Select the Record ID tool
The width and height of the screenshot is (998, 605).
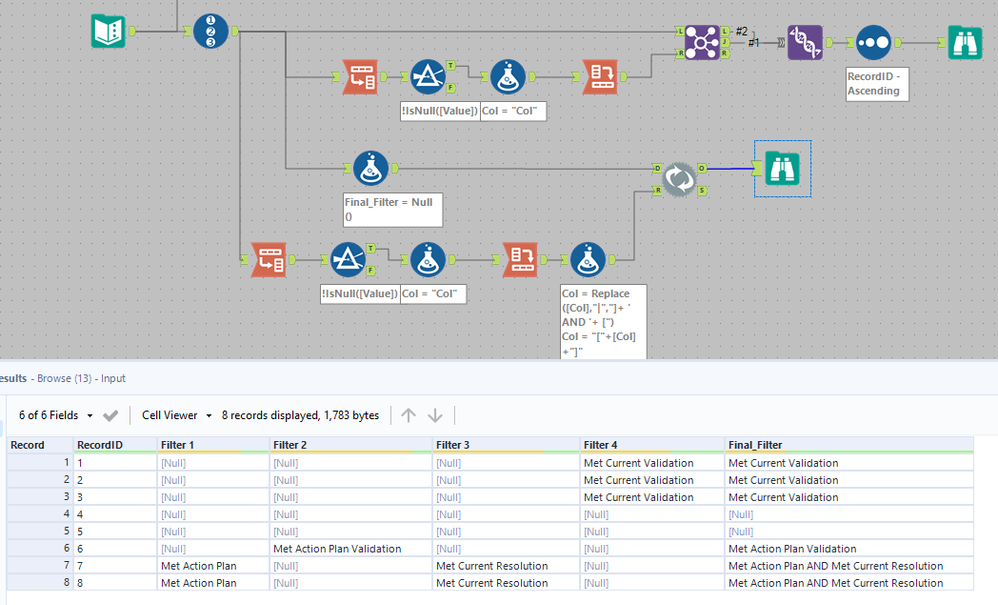pos(211,31)
